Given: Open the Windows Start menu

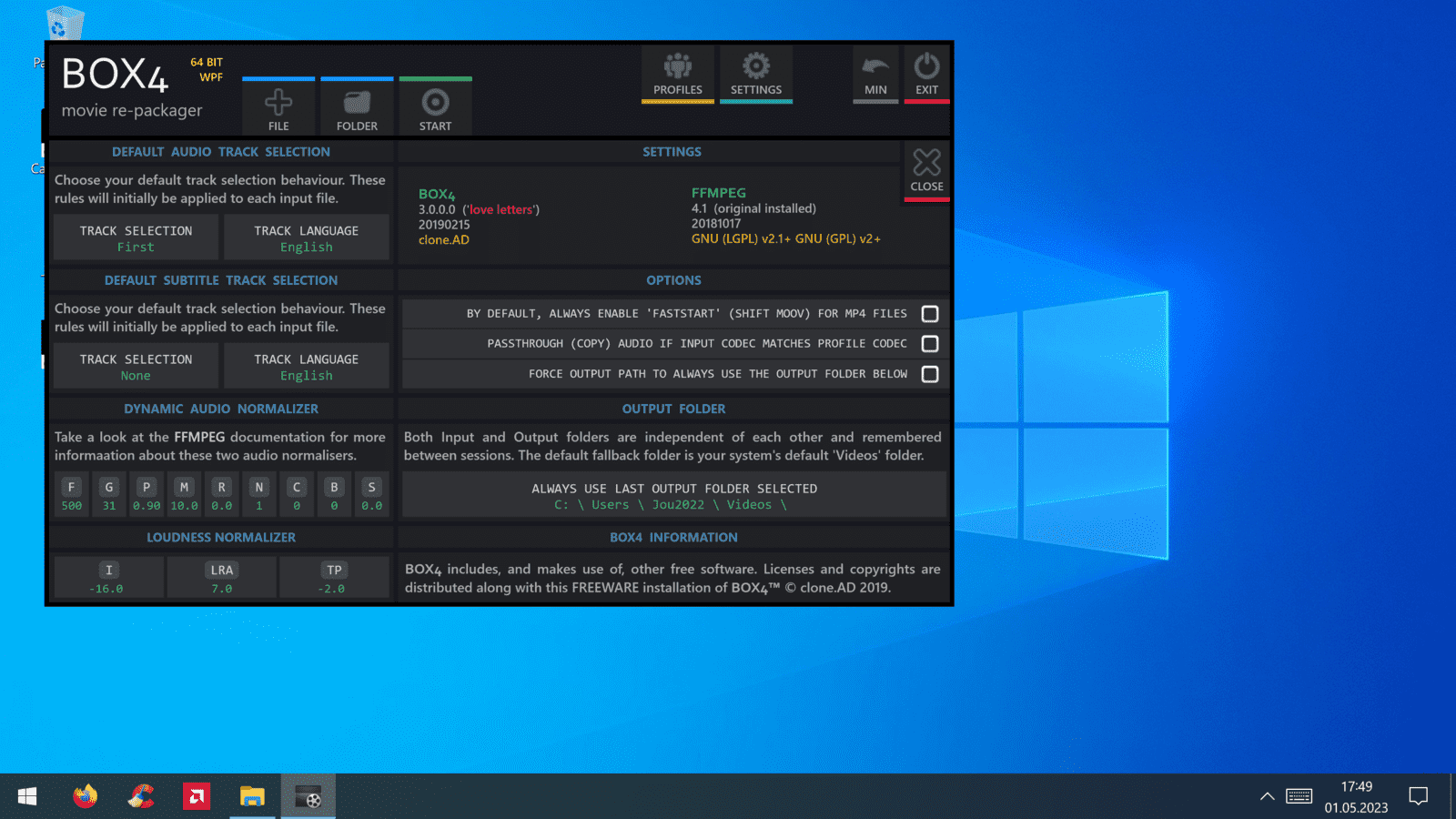Looking at the screenshot, I should point(27,796).
